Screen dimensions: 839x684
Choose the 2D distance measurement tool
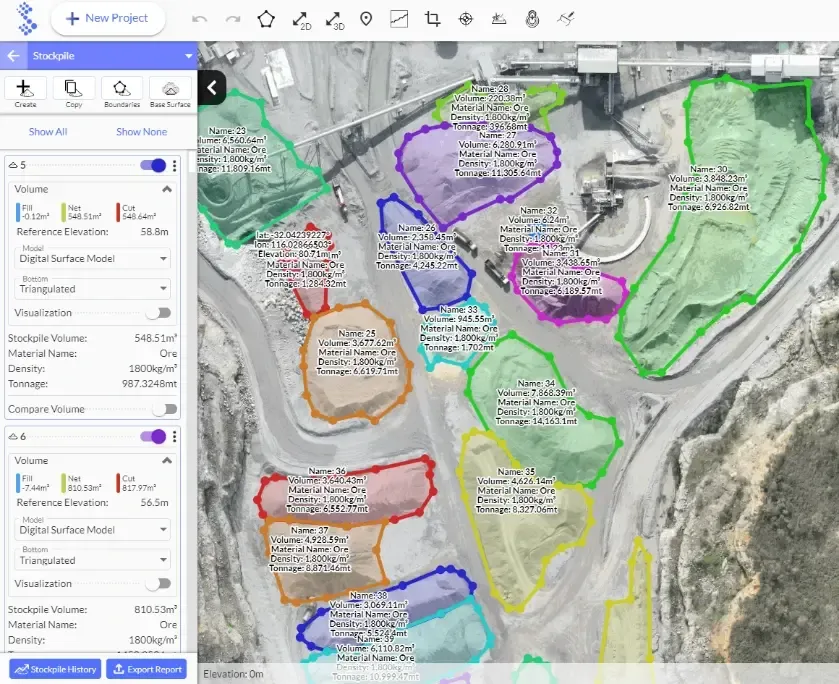coord(301,20)
